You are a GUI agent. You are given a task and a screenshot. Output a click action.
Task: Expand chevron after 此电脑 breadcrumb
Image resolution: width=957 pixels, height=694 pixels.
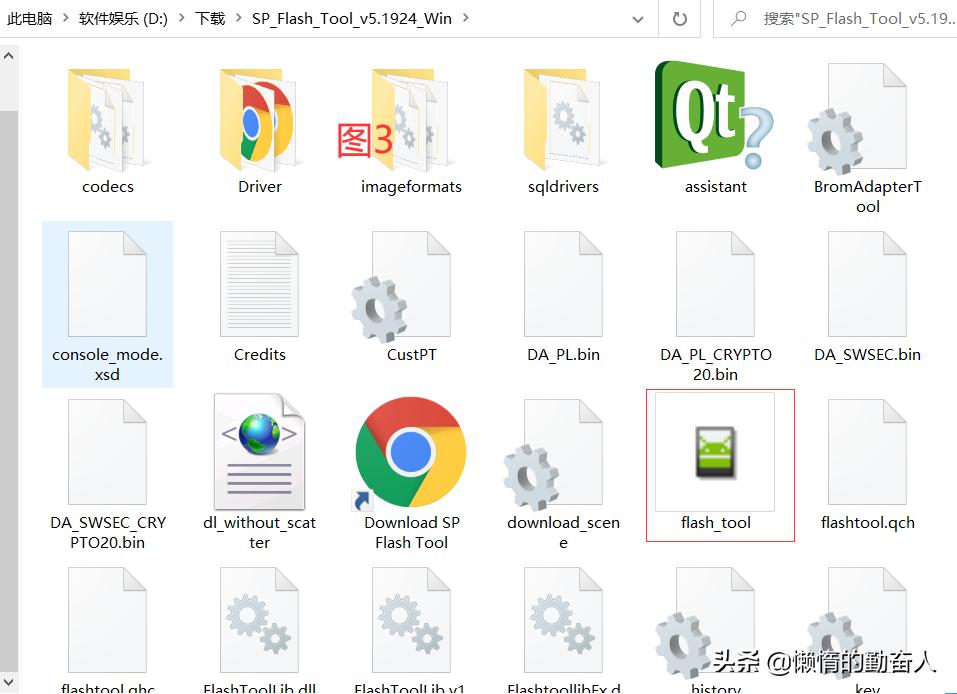coord(65,18)
